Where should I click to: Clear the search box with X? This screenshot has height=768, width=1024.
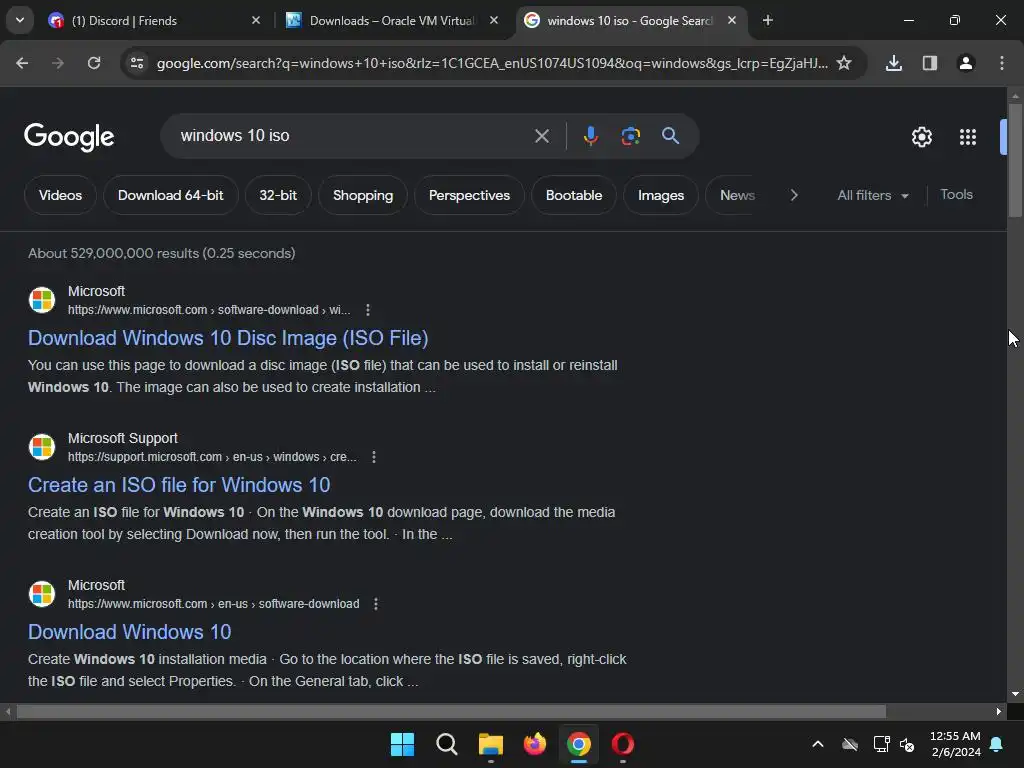pos(541,136)
